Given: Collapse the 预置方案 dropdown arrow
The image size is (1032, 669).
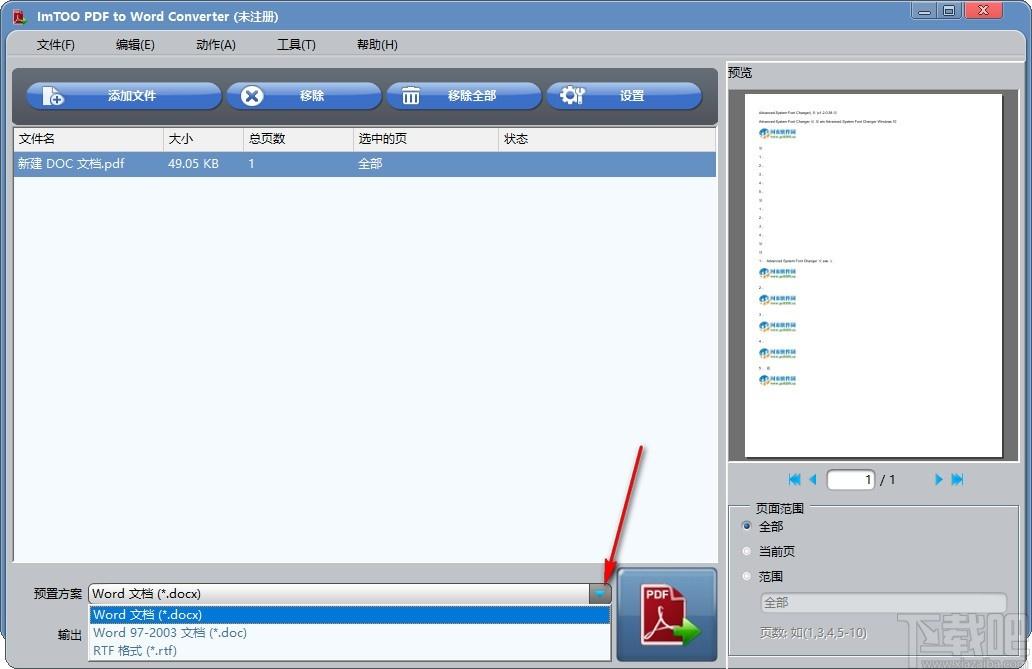Looking at the screenshot, I should click(x=600, y=593).
